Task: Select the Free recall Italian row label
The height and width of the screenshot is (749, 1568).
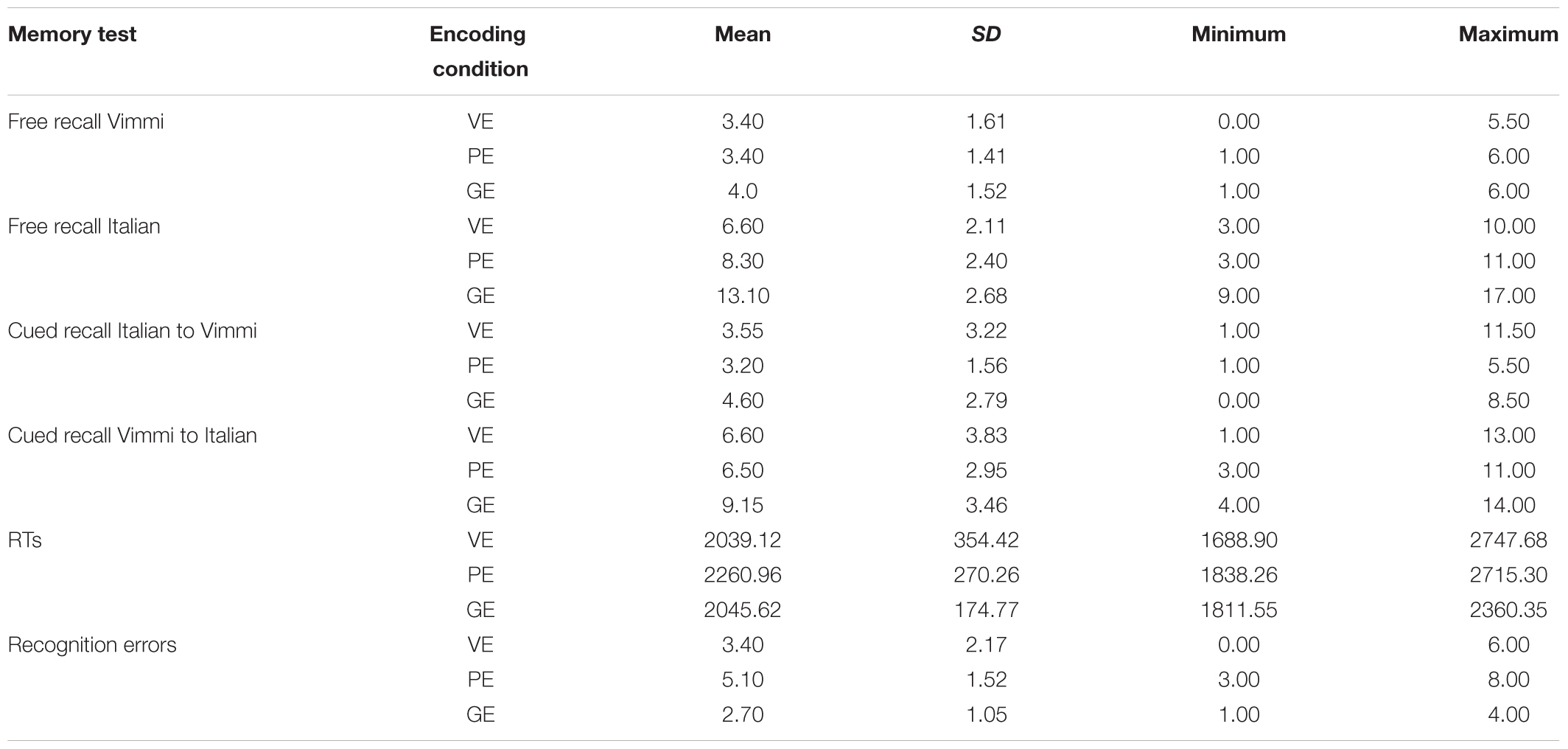Action: (84, 226)
